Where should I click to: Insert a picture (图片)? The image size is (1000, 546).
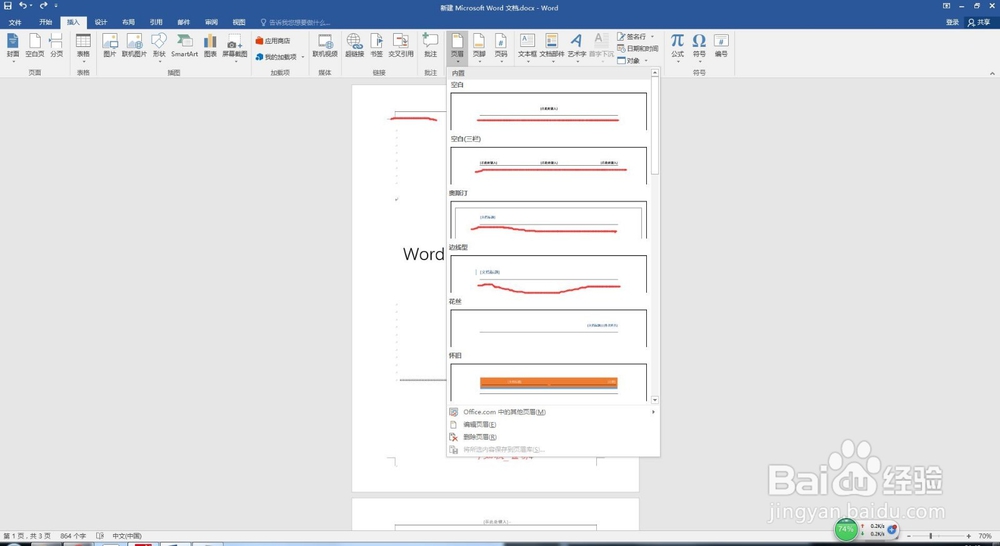[x=110, y=46]
